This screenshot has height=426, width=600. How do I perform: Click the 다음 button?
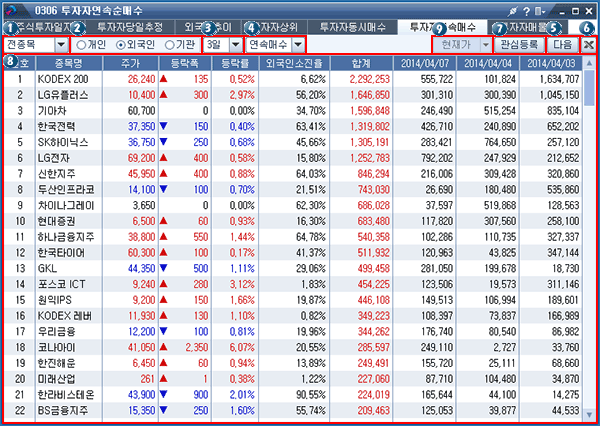click(562, 45)
